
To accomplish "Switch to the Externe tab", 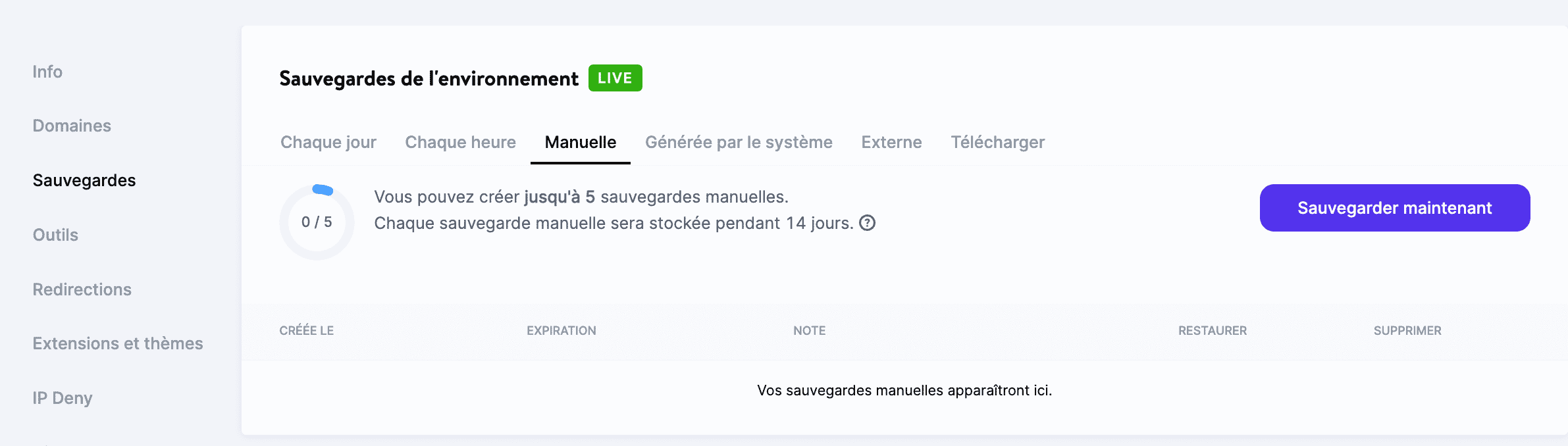I will click(x=891, y=142).
